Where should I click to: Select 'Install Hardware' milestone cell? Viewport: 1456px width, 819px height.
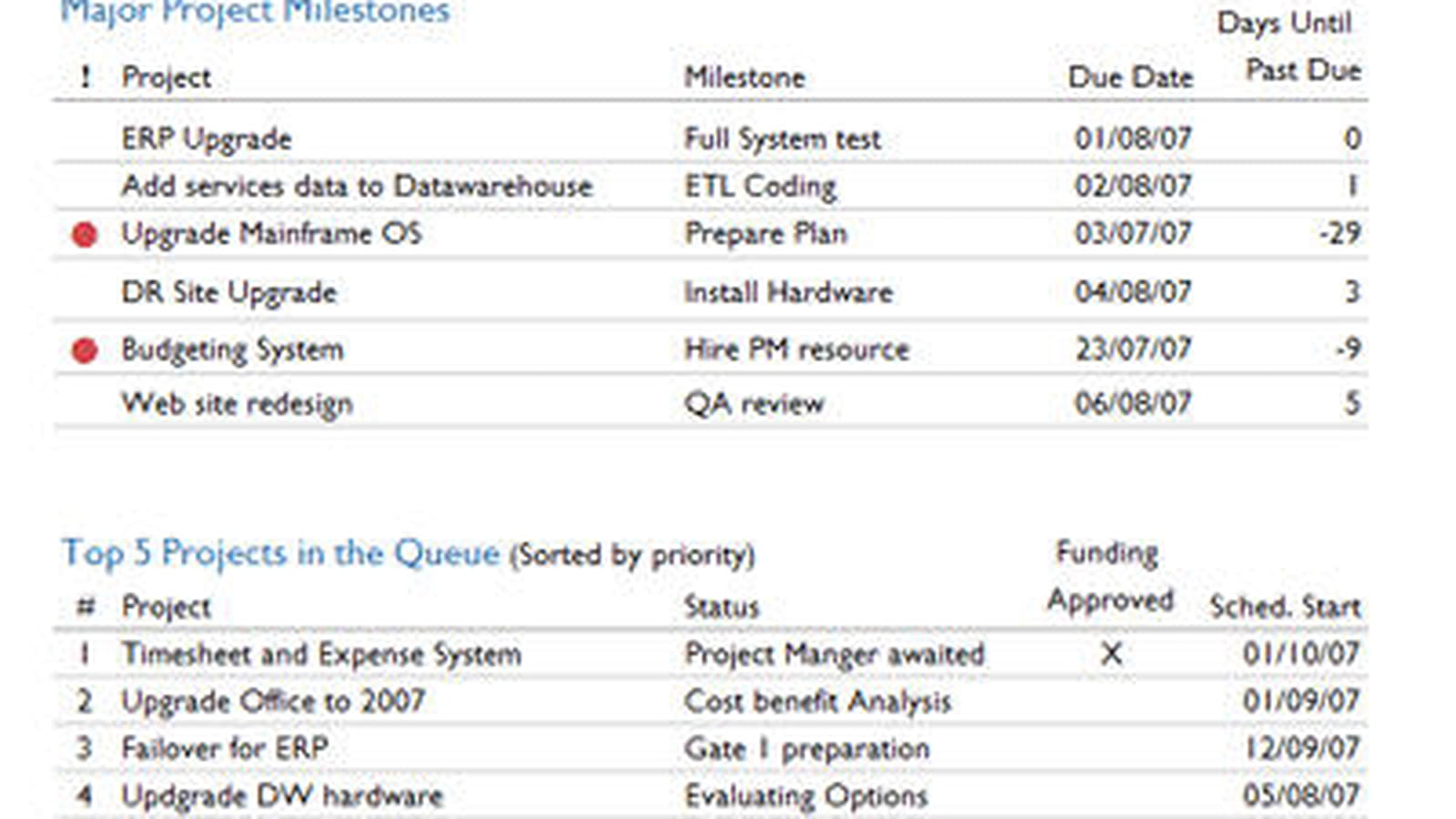click(x=788, y=292)
